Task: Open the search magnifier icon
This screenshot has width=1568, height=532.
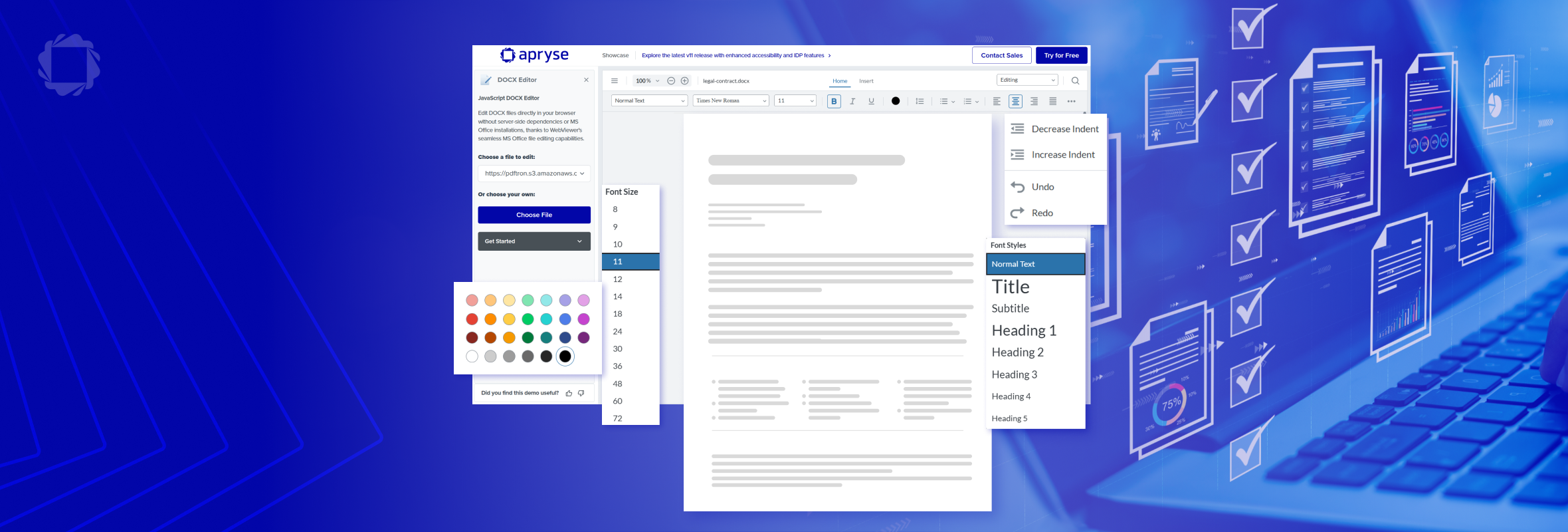Action: 1075,80
